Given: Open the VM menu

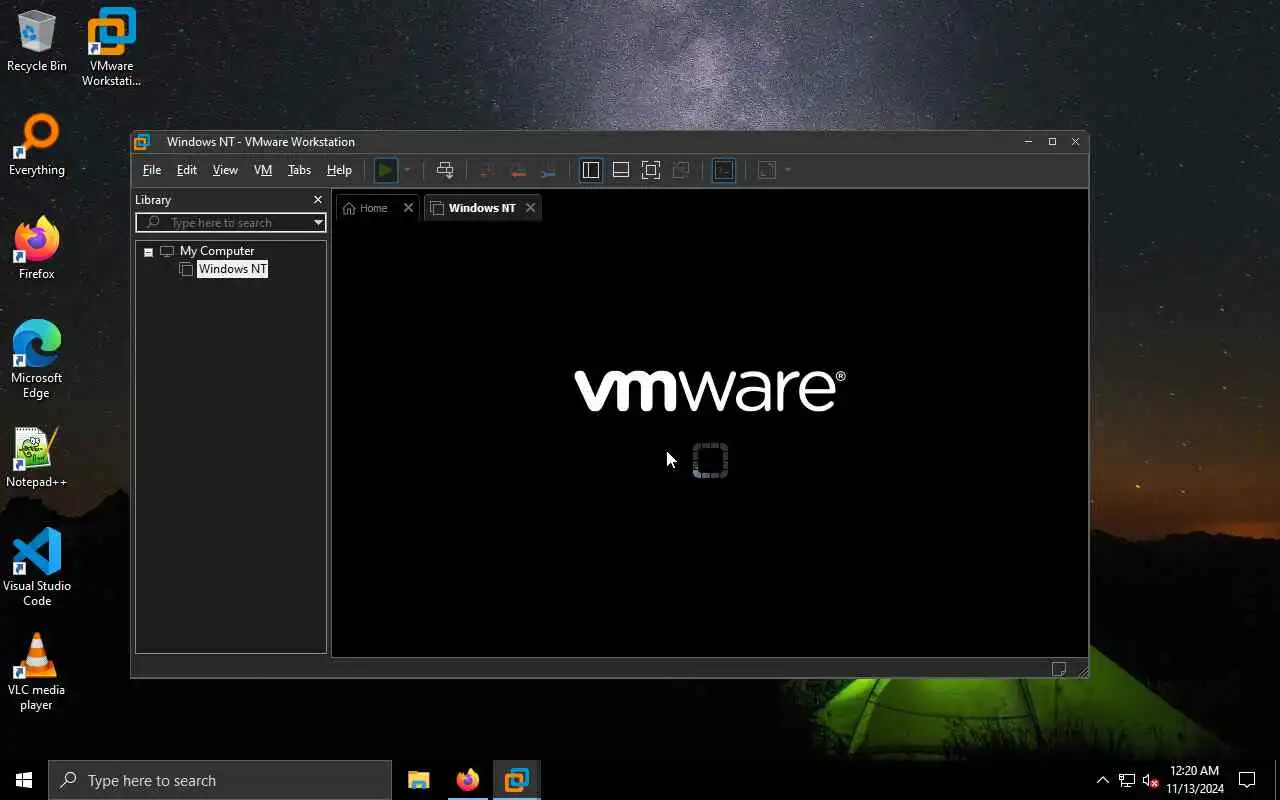Looking at the screenshot, I should coord(263,170).
